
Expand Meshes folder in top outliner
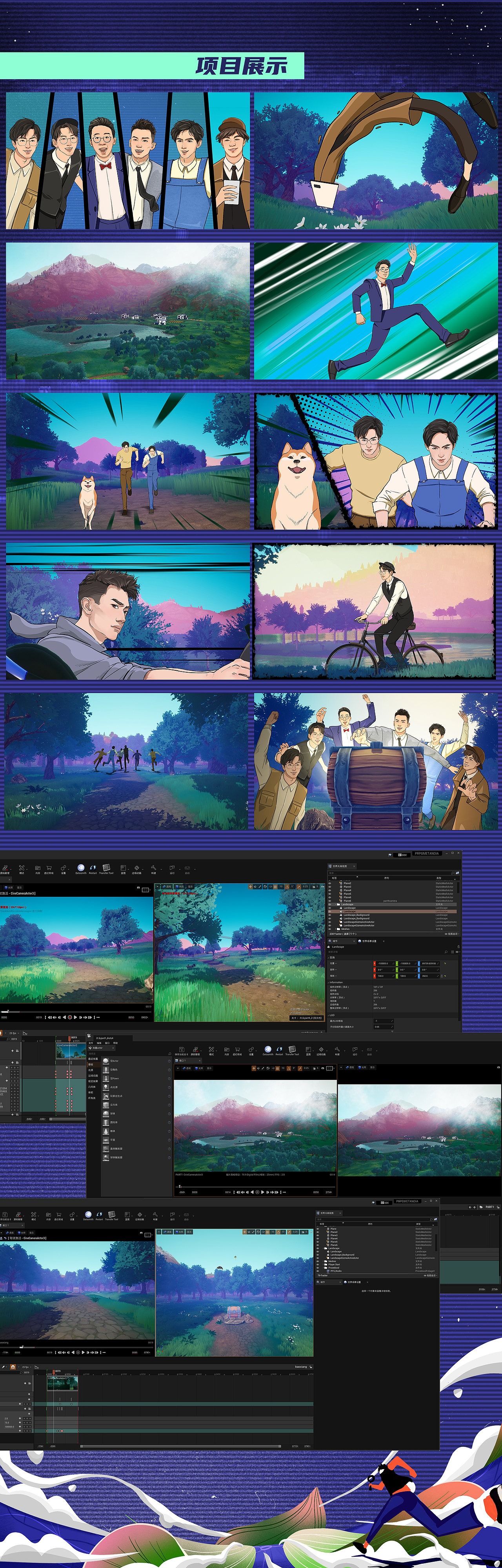pyautogui.click(x=336, y=929)
